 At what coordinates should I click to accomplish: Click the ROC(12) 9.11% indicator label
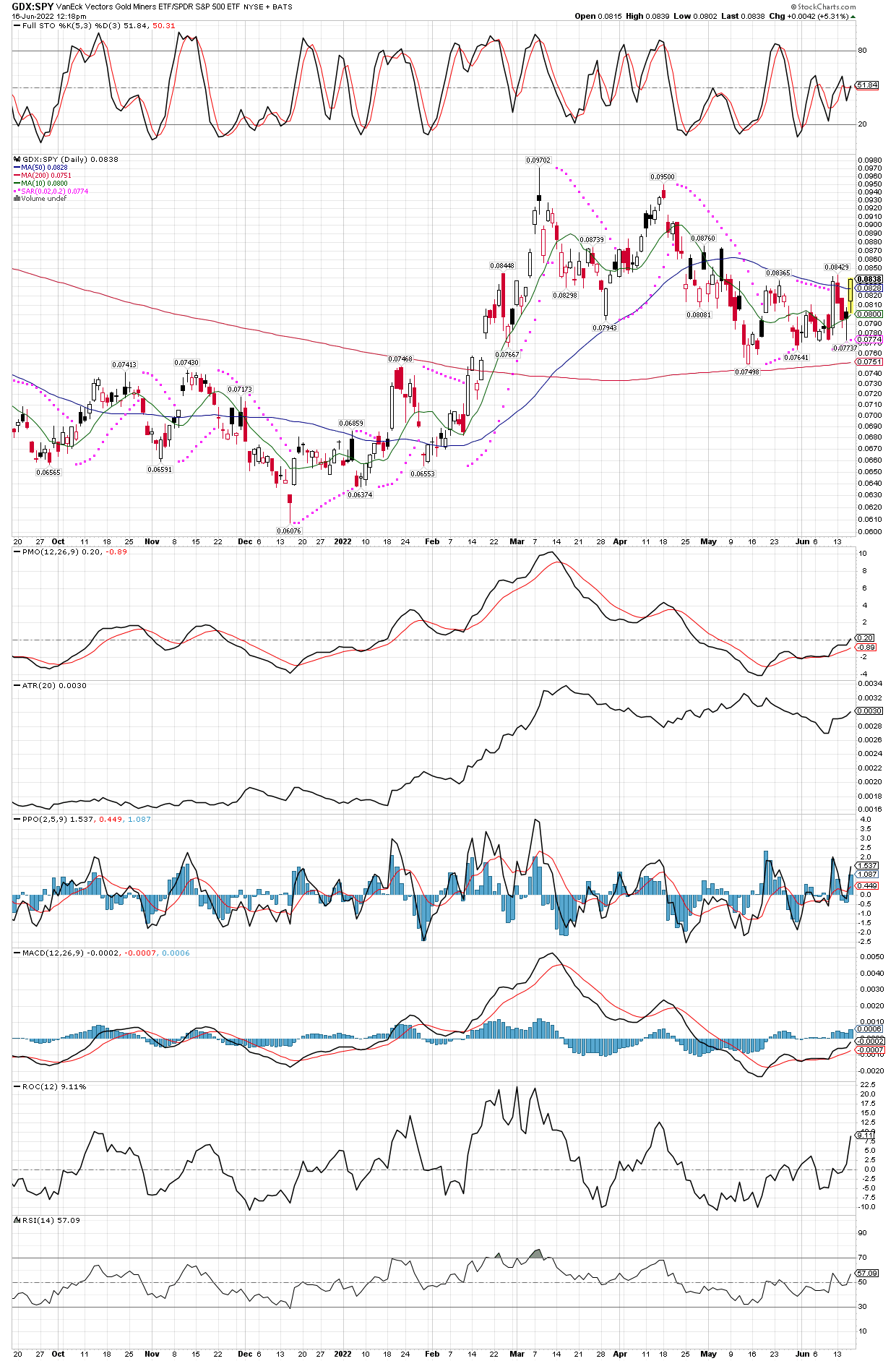tap(54, 1087)
